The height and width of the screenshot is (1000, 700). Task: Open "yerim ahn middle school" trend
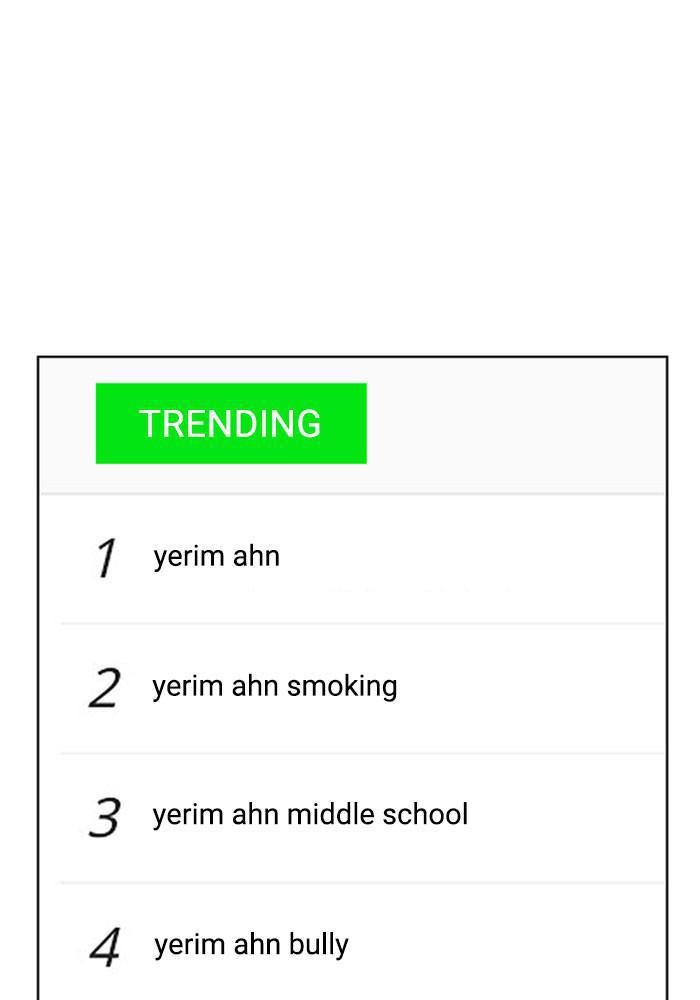[310, 815]
